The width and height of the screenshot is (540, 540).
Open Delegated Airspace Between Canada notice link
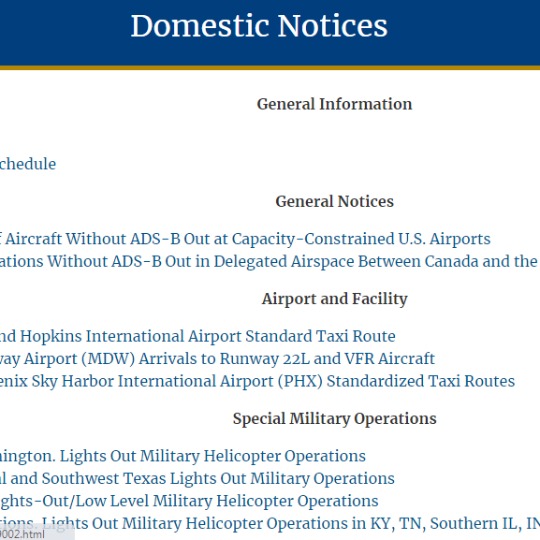coord(269,261)
